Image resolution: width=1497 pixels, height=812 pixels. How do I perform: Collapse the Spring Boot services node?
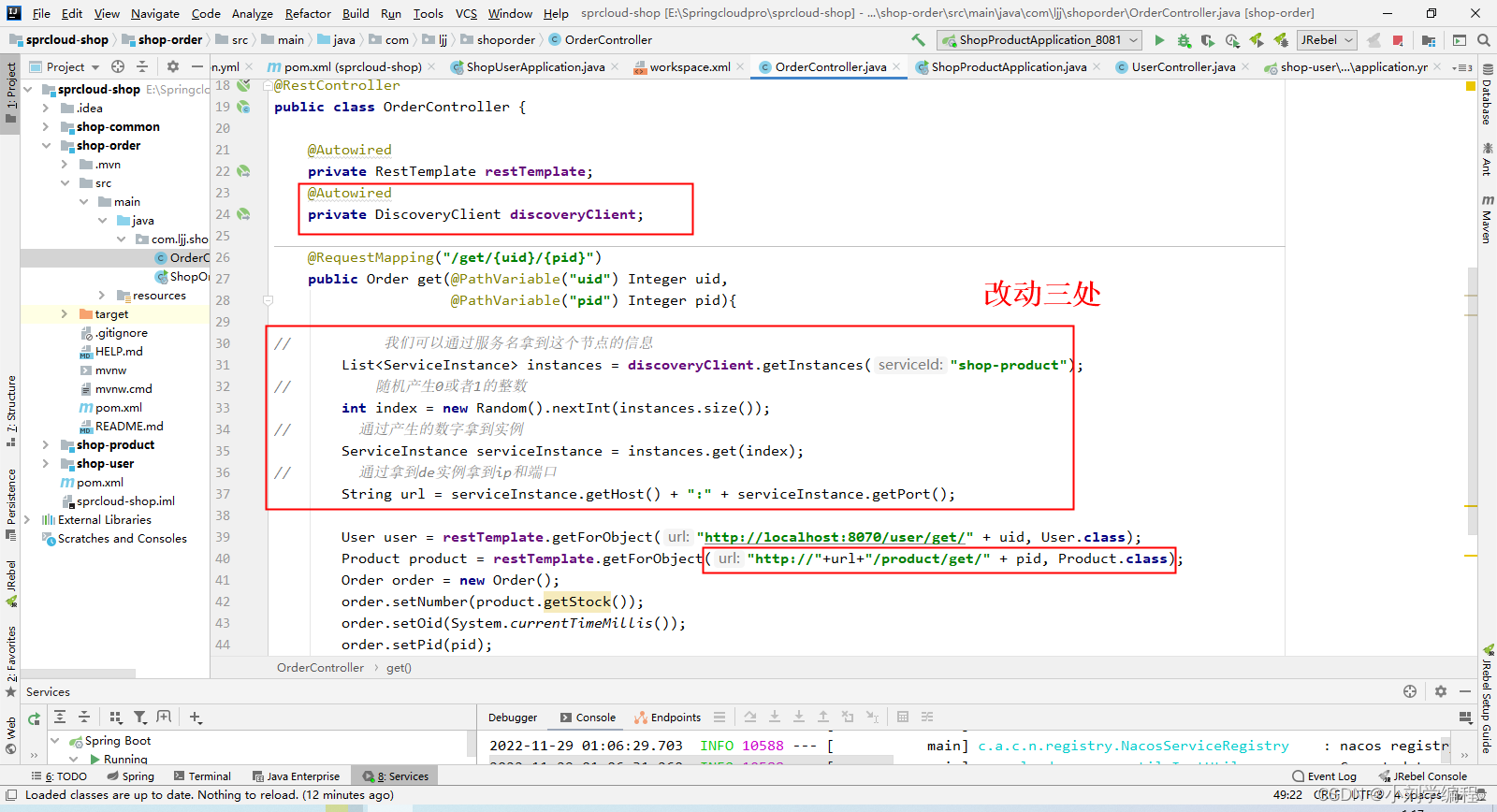point(55,741)
